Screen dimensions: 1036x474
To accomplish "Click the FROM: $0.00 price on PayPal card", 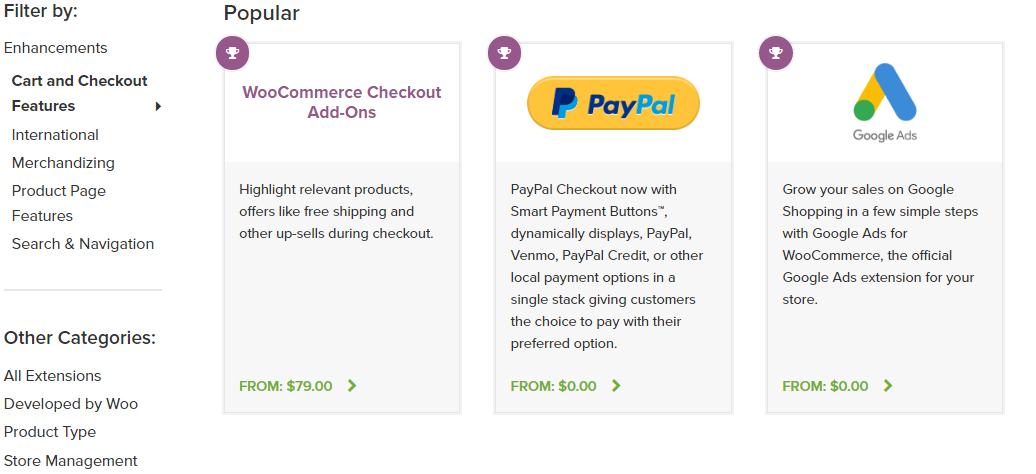I will (x=553, y=385).
